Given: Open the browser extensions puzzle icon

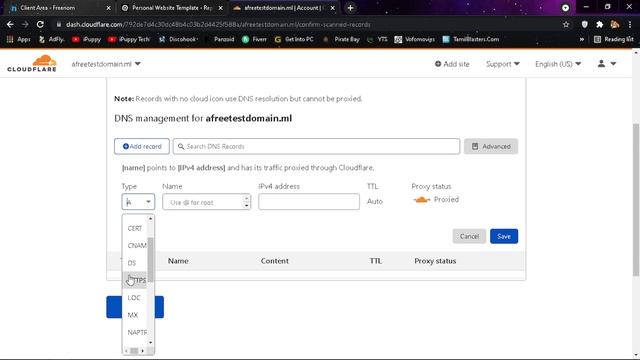Looking at the screenshot, I should click(x=600, y=24).
